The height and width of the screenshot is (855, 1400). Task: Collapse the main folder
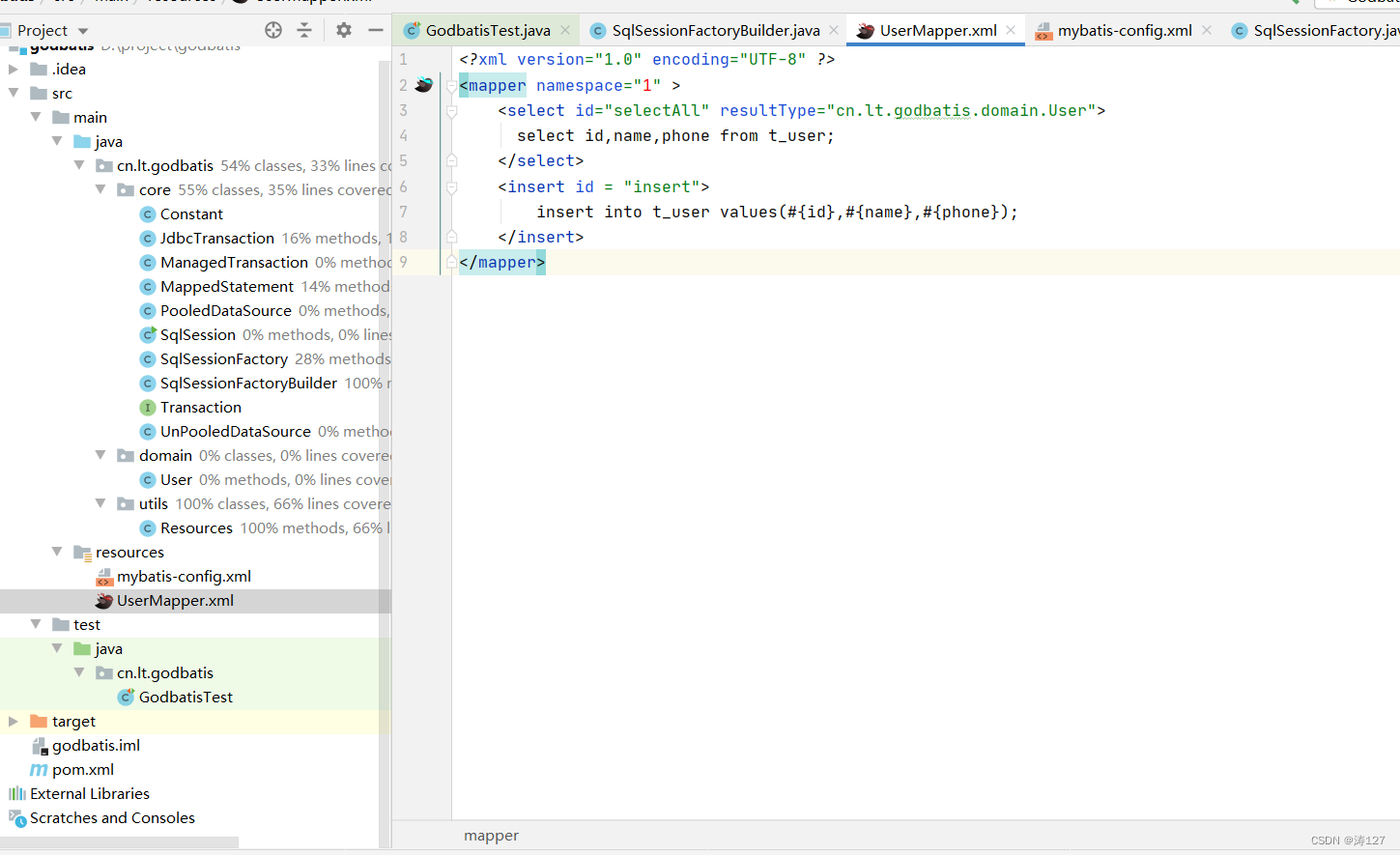click(x=35, y=117)
